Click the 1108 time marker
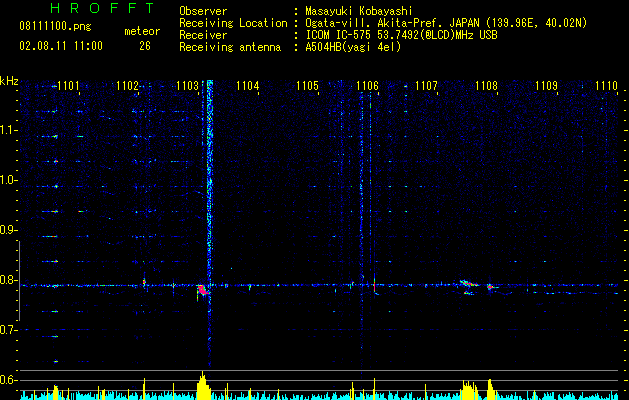Screen dimensions: 629x400 tap(486, 86)
